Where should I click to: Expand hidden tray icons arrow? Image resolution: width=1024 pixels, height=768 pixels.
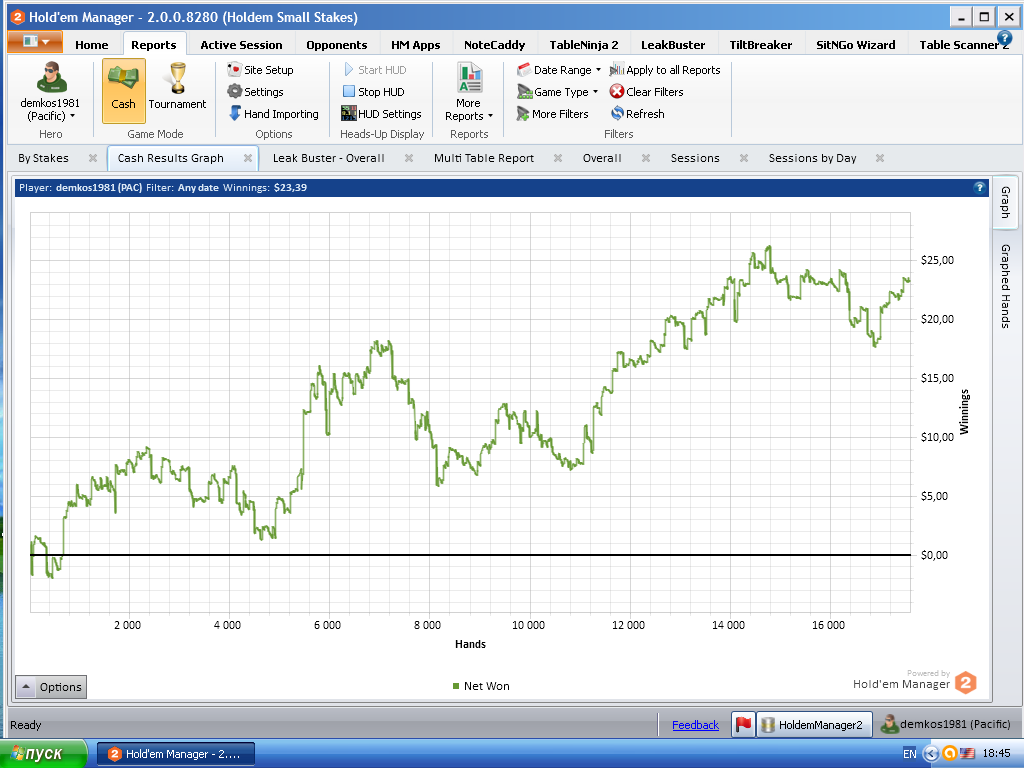(931, 754)
